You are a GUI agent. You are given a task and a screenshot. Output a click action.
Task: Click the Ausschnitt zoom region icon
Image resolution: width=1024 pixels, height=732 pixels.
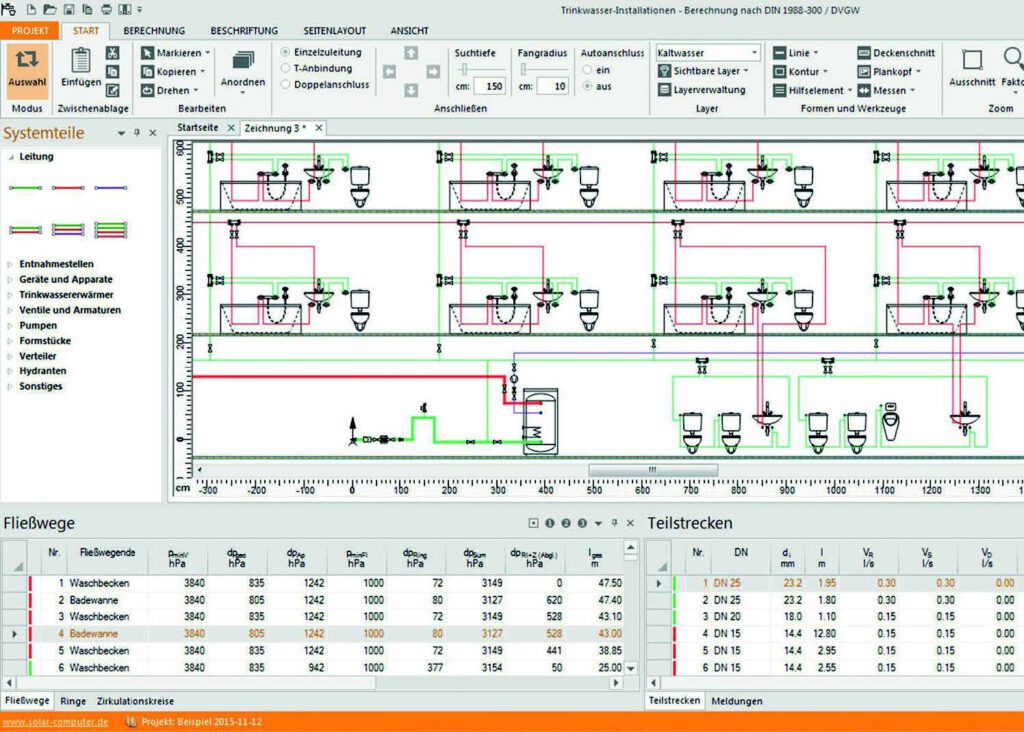pyautogui.click(x=972, y=60)
